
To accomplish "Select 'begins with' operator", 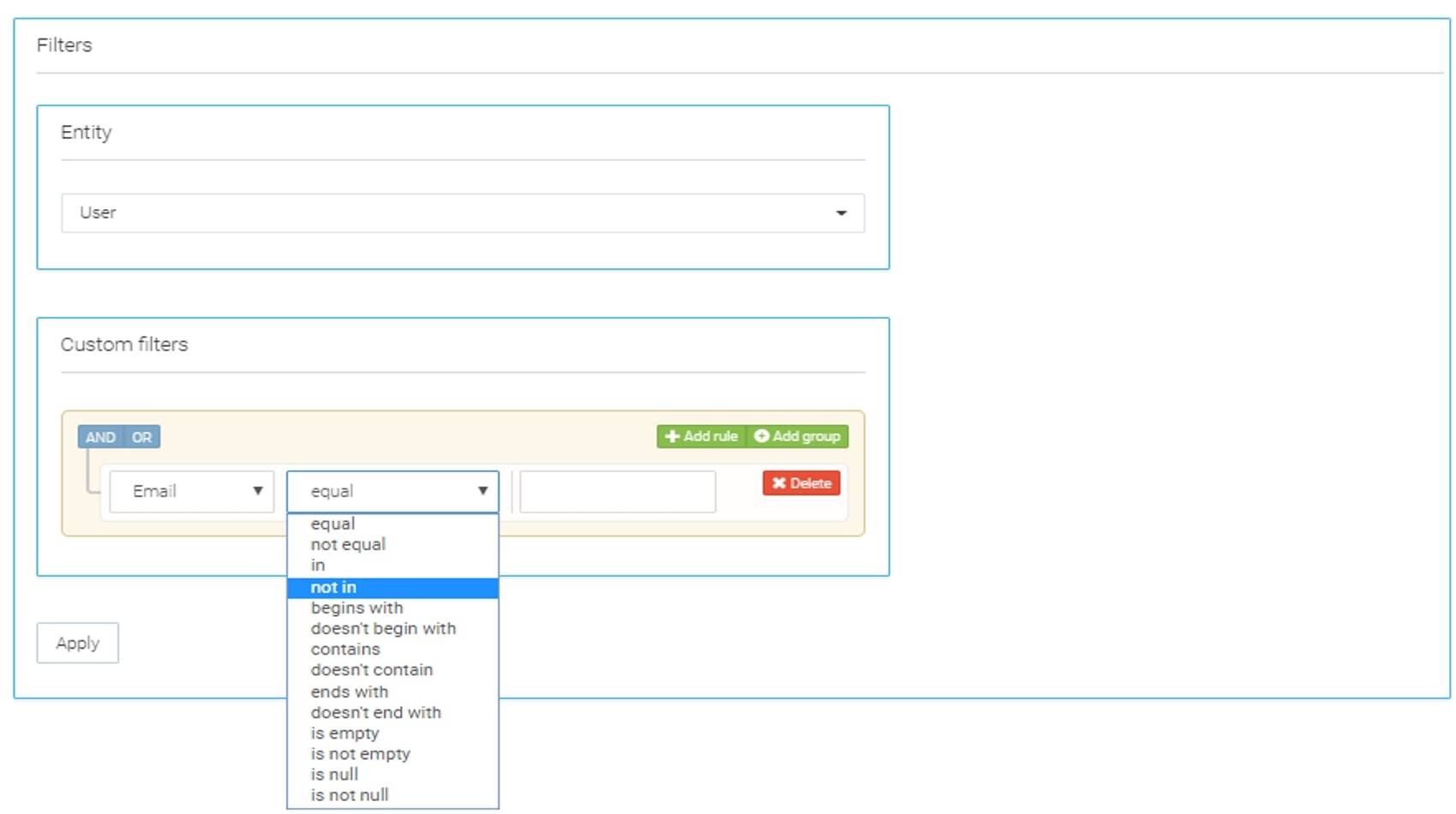I will [356, 608].
